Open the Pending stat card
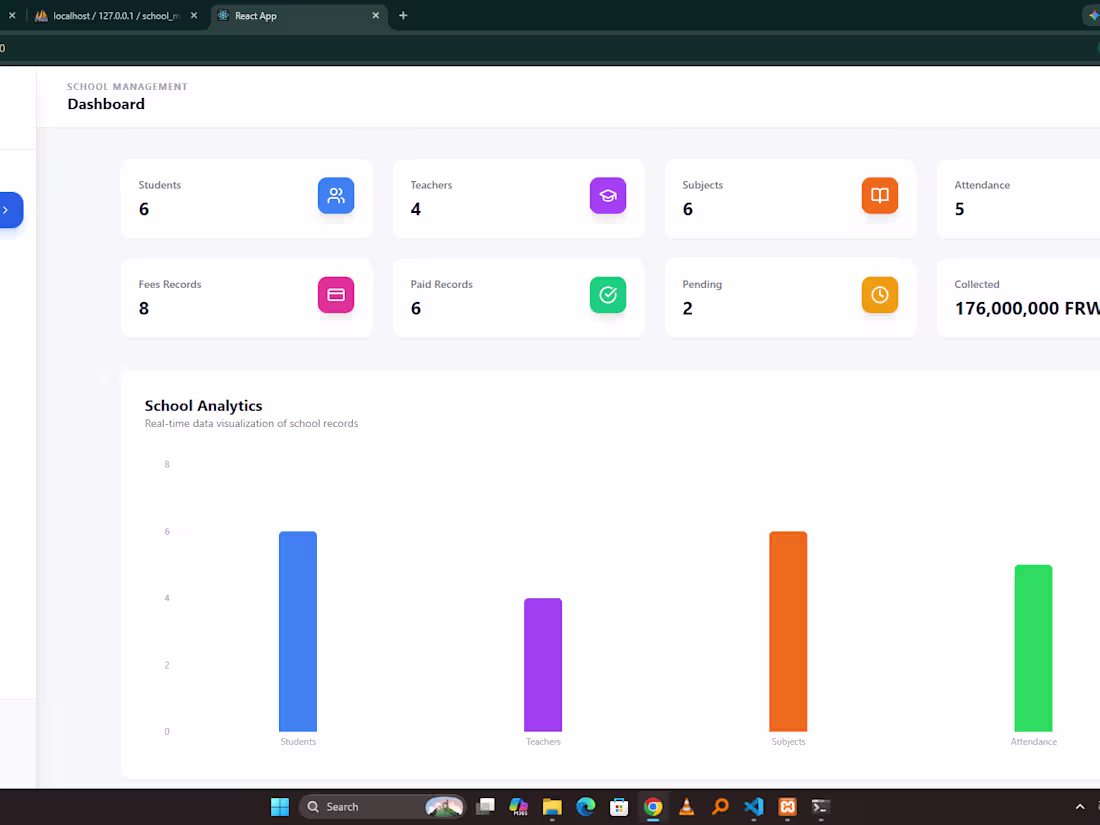Screen dimensions: 1100x825 point(791,298)
